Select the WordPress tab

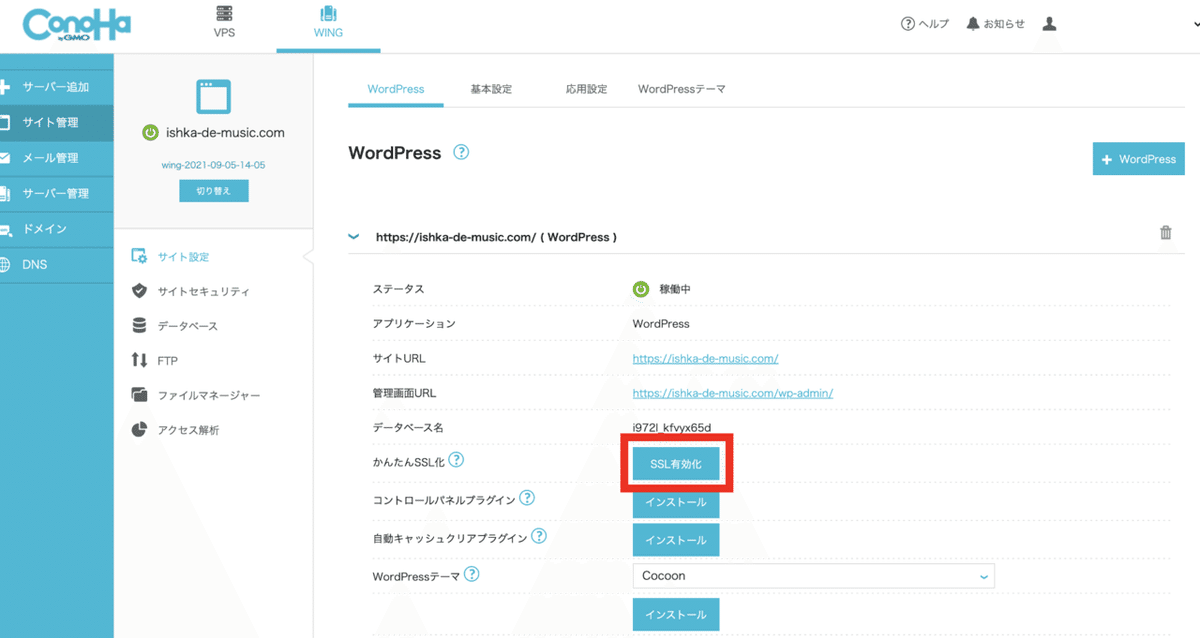(x=396, y=89)
